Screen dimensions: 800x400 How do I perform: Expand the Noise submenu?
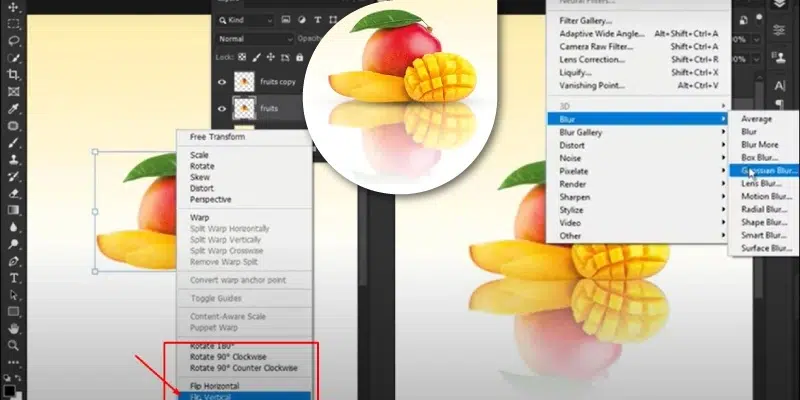click(x=640, y=158)
